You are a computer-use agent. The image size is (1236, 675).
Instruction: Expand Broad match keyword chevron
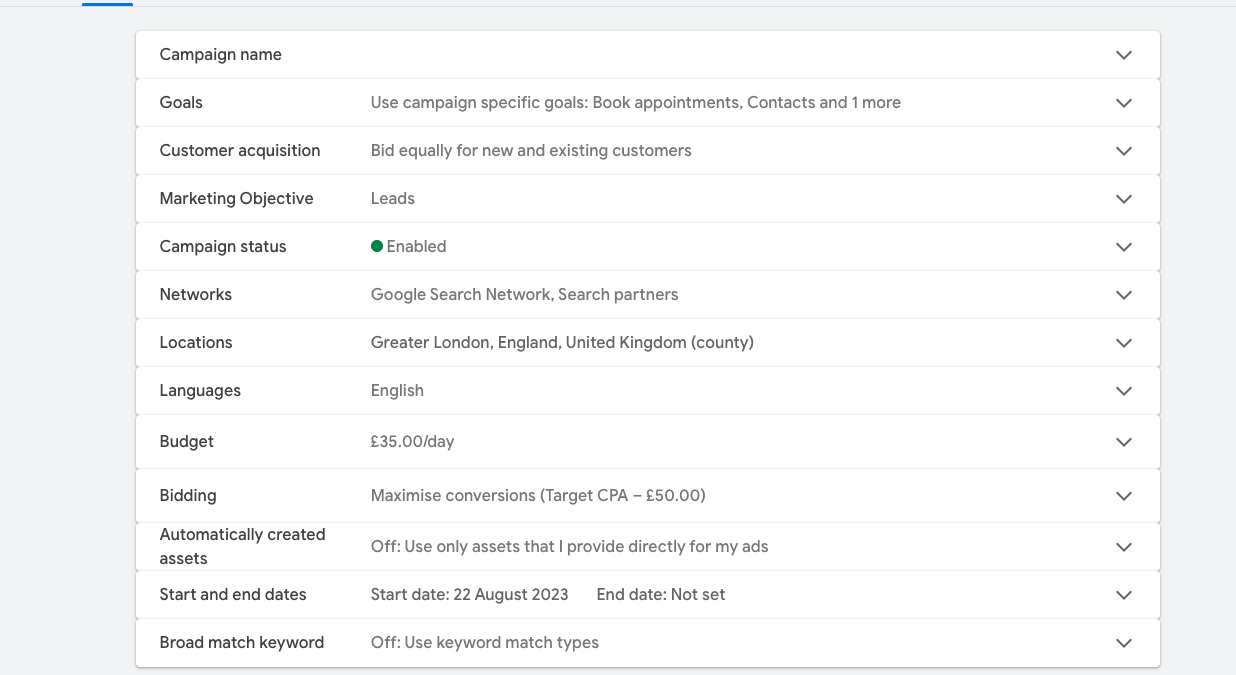coord(1124,643)
